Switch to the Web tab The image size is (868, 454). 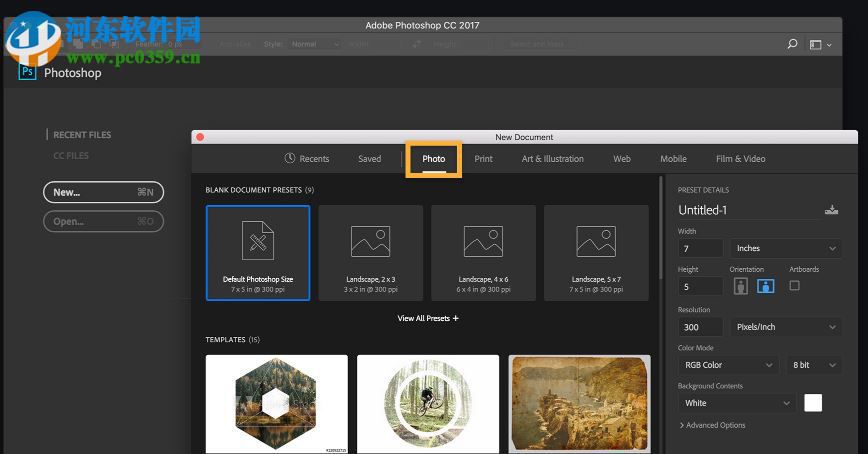point(622,158)
